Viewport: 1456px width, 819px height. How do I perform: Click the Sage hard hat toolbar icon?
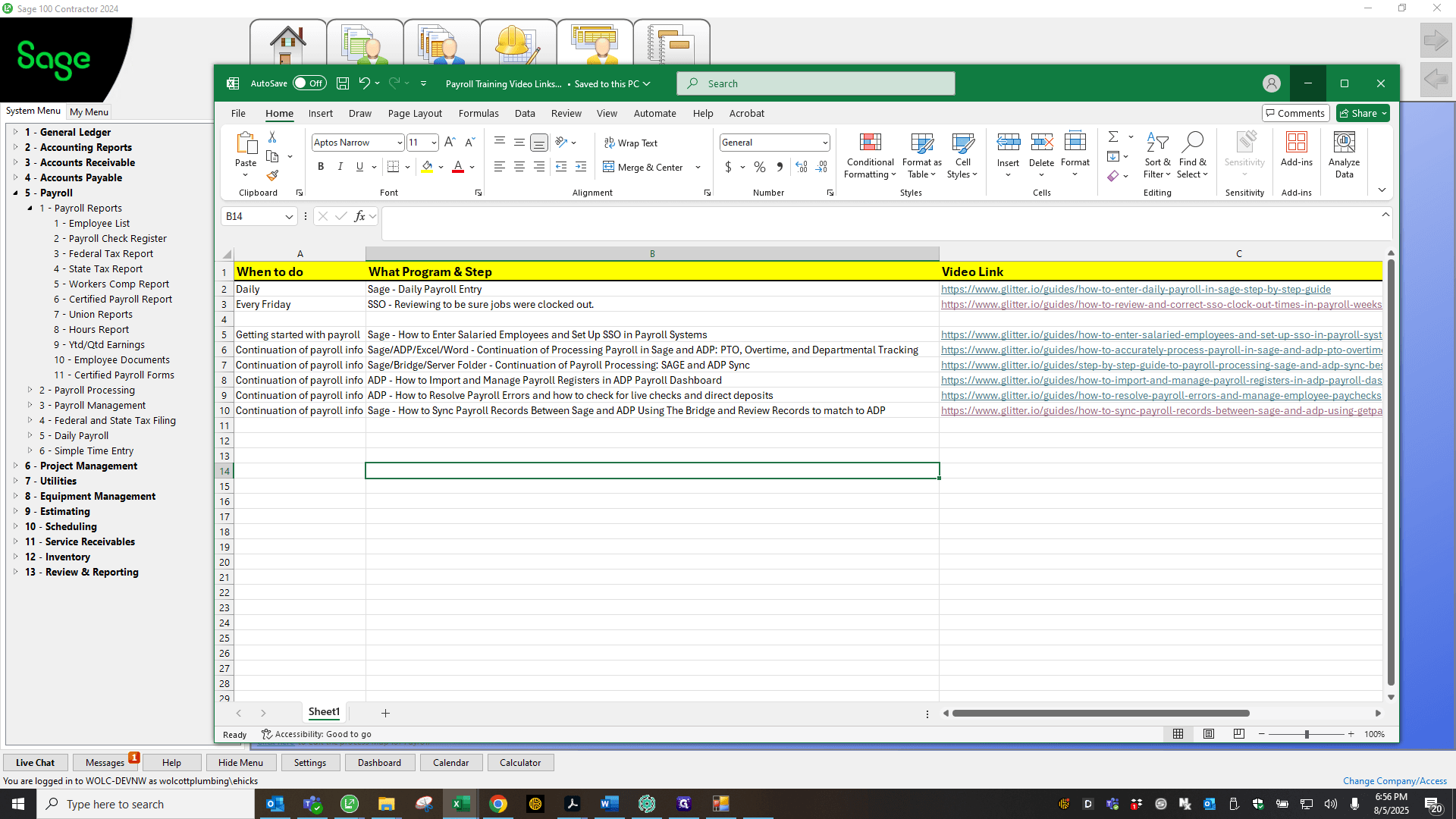518,44
